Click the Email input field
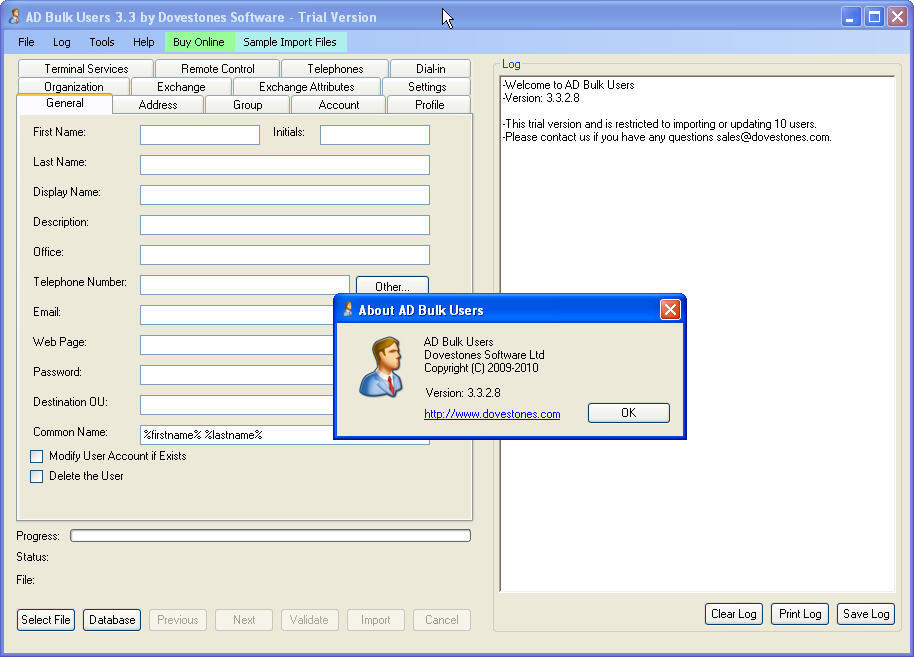 pyautogui.click(x=237, y=315)
